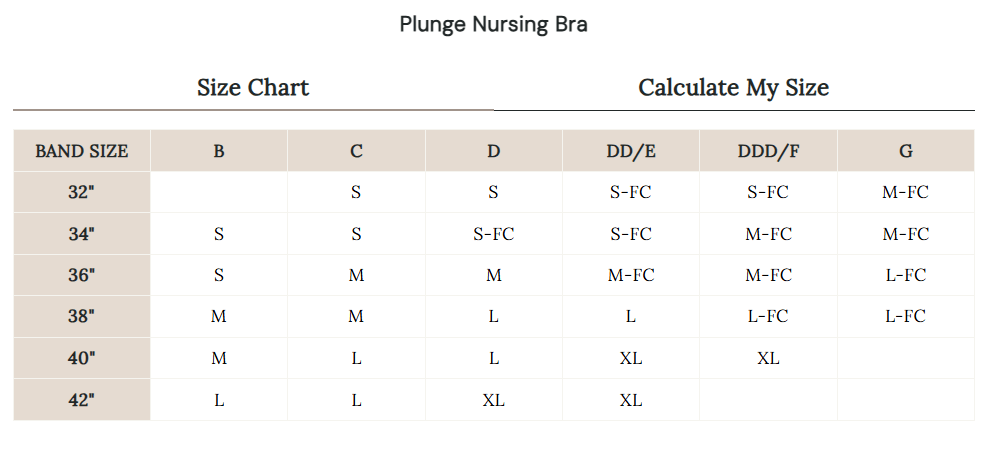Click the XL cell for 40" DDD/F
The height and width of the screenshot is (460, 983).
tap(768, 358)
